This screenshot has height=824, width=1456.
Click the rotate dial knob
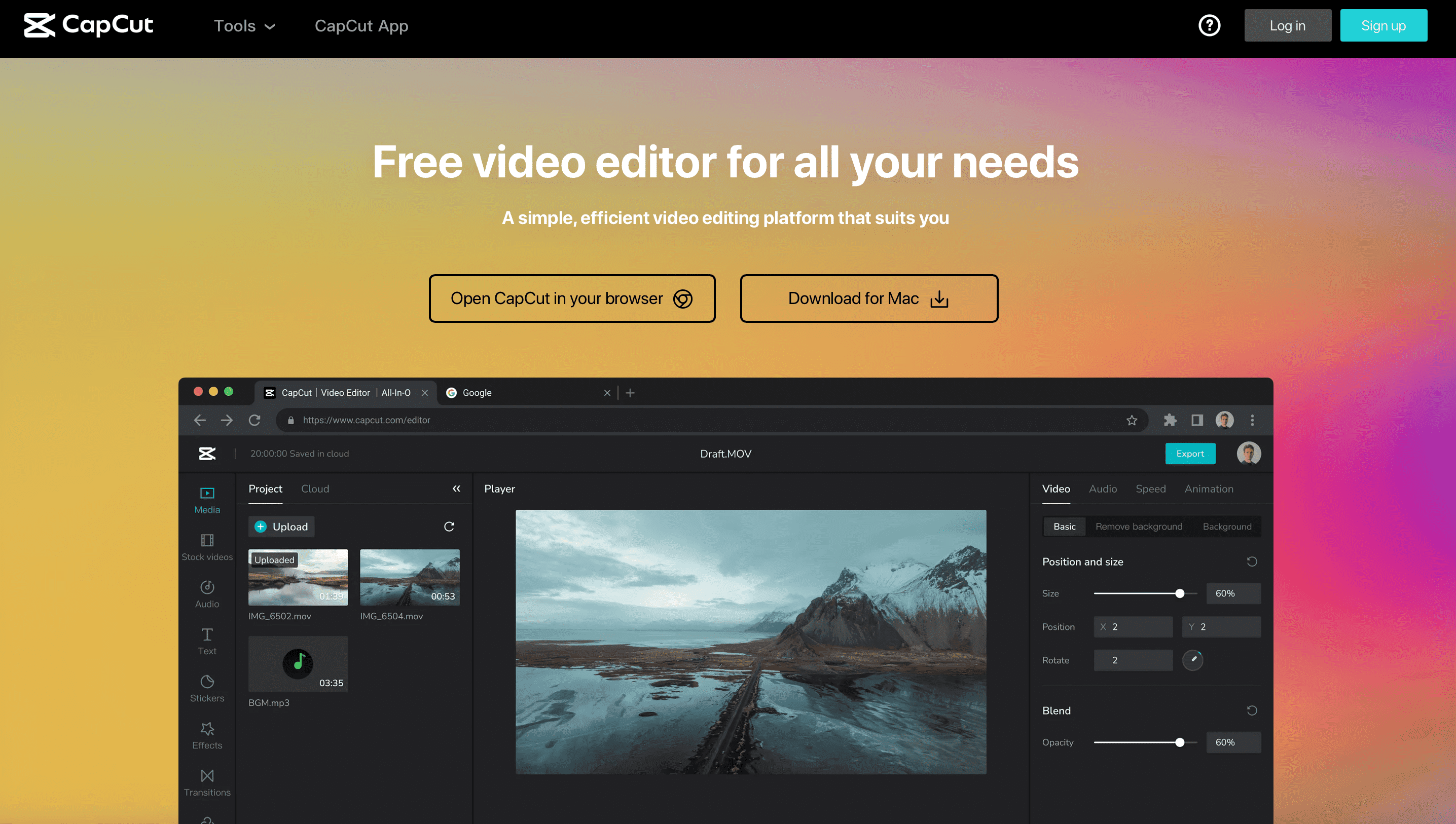[1192, 660]
